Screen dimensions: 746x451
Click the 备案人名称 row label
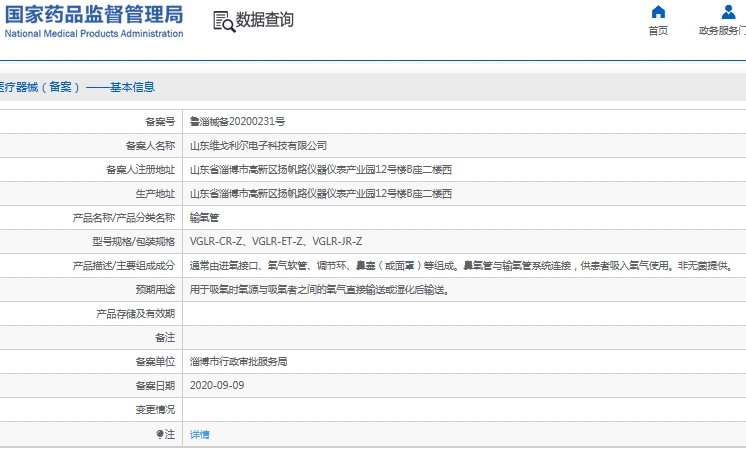click(150, 146)
